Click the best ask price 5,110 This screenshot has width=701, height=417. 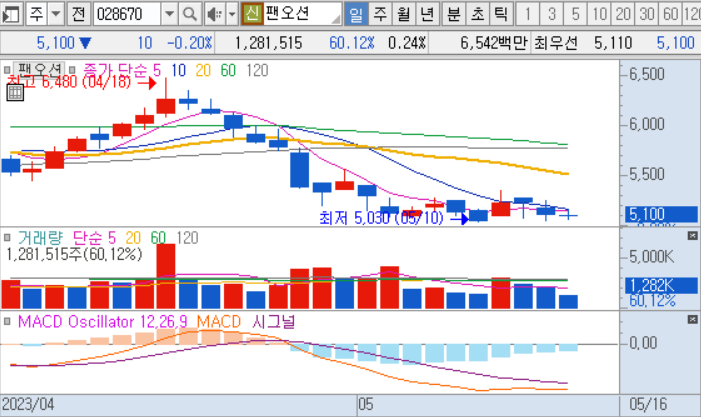[x=613, y=43]
